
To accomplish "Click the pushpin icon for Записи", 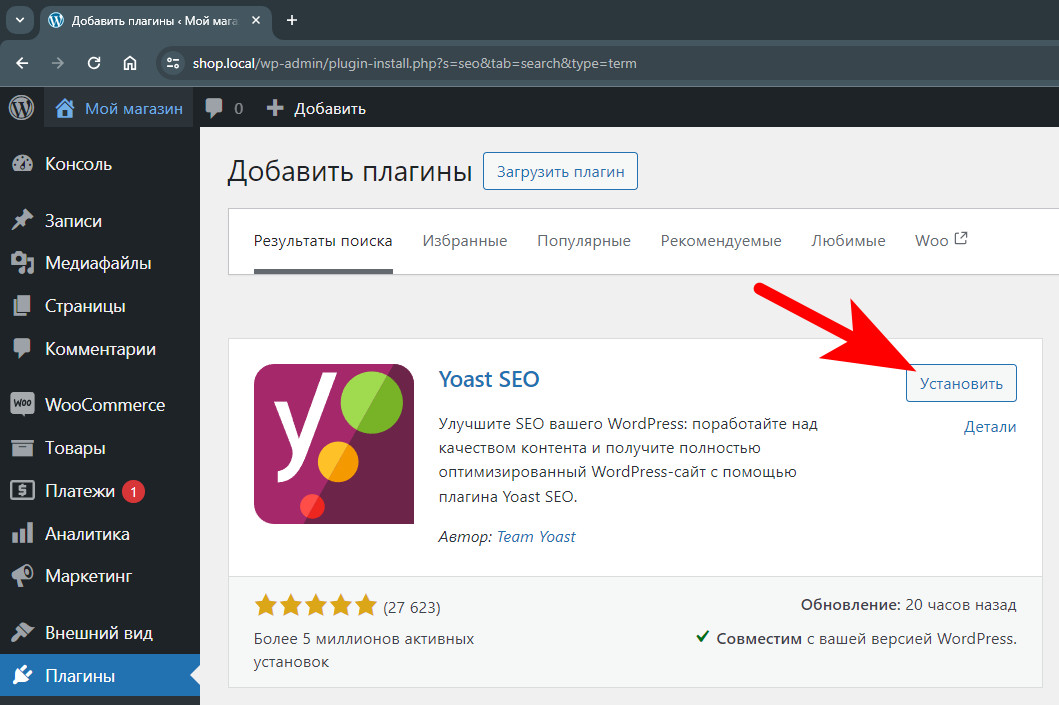I will pos(22,220).
